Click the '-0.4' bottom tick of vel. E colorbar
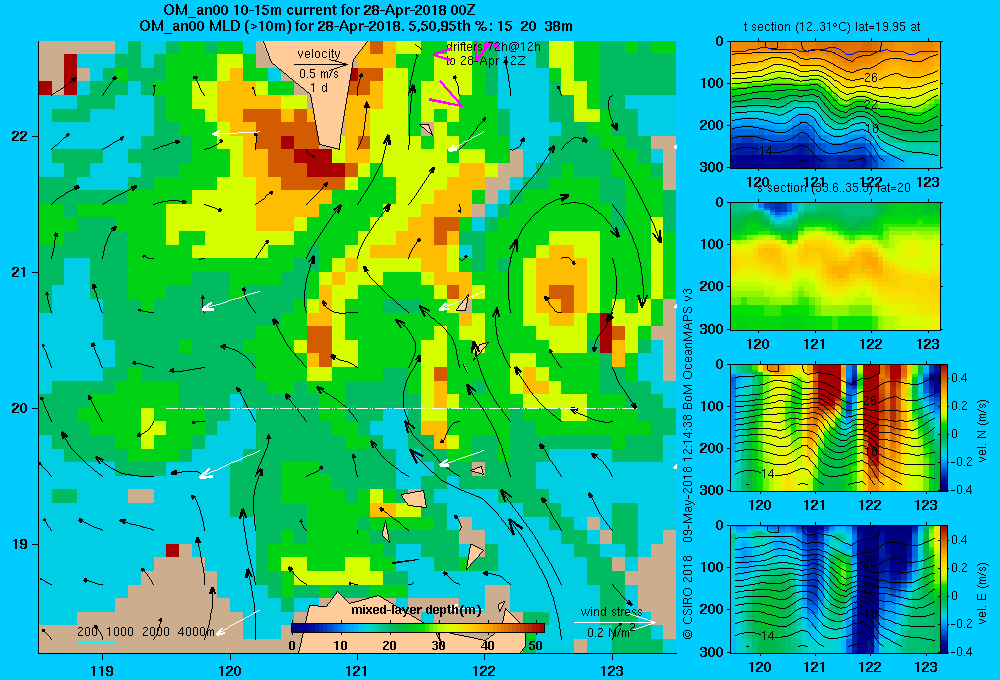 tap(961, 651)
